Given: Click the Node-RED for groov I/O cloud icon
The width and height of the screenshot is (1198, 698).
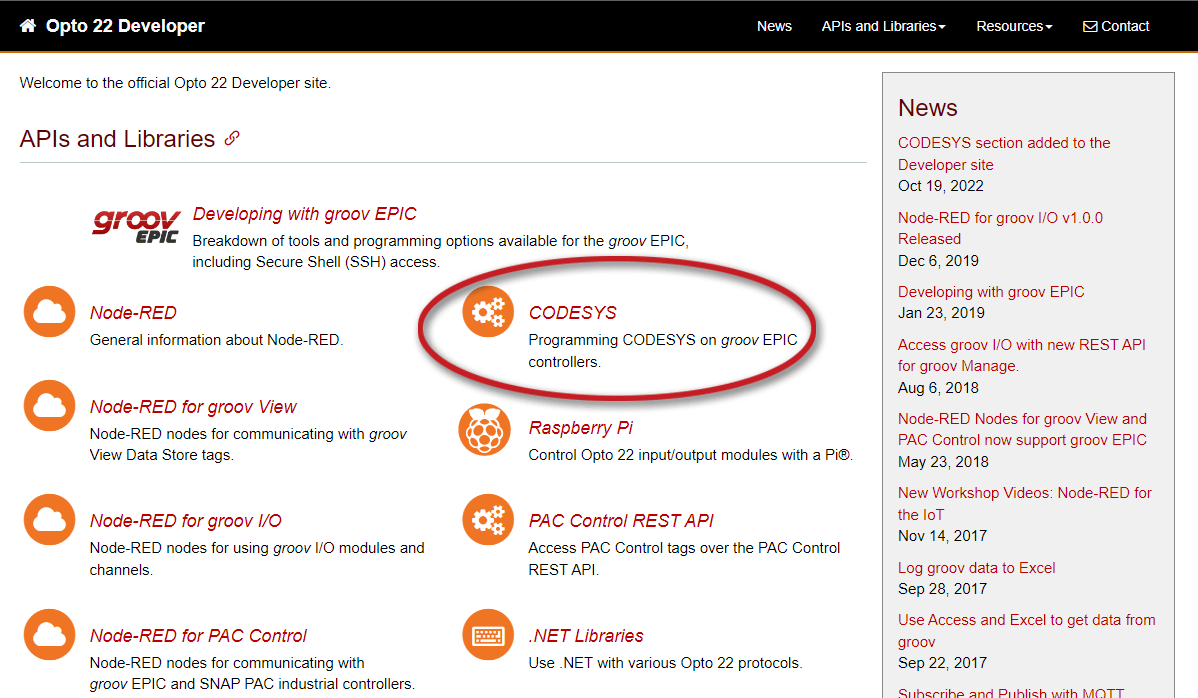Looking at the screenshot, I should (x=50, y=520).
